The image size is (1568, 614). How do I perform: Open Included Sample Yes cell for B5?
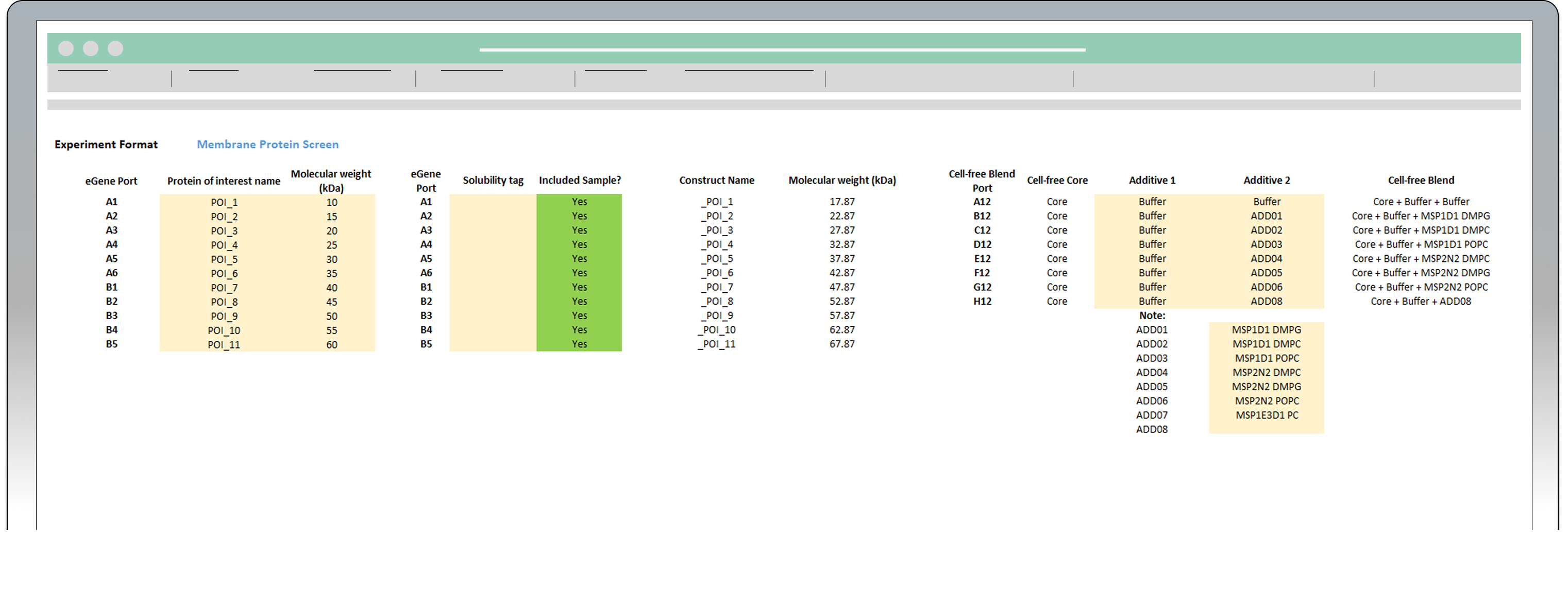tap(579, 344)
